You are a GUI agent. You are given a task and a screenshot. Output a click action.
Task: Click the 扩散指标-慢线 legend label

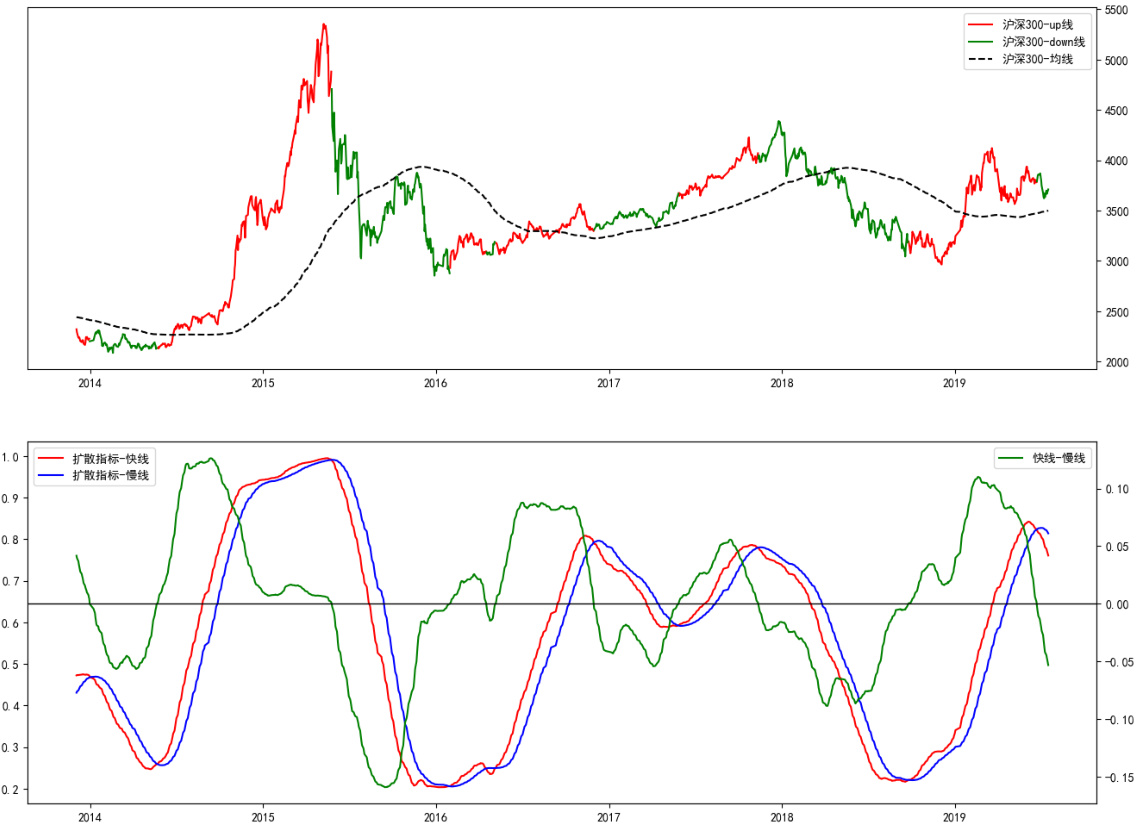[x=111, y=476]
